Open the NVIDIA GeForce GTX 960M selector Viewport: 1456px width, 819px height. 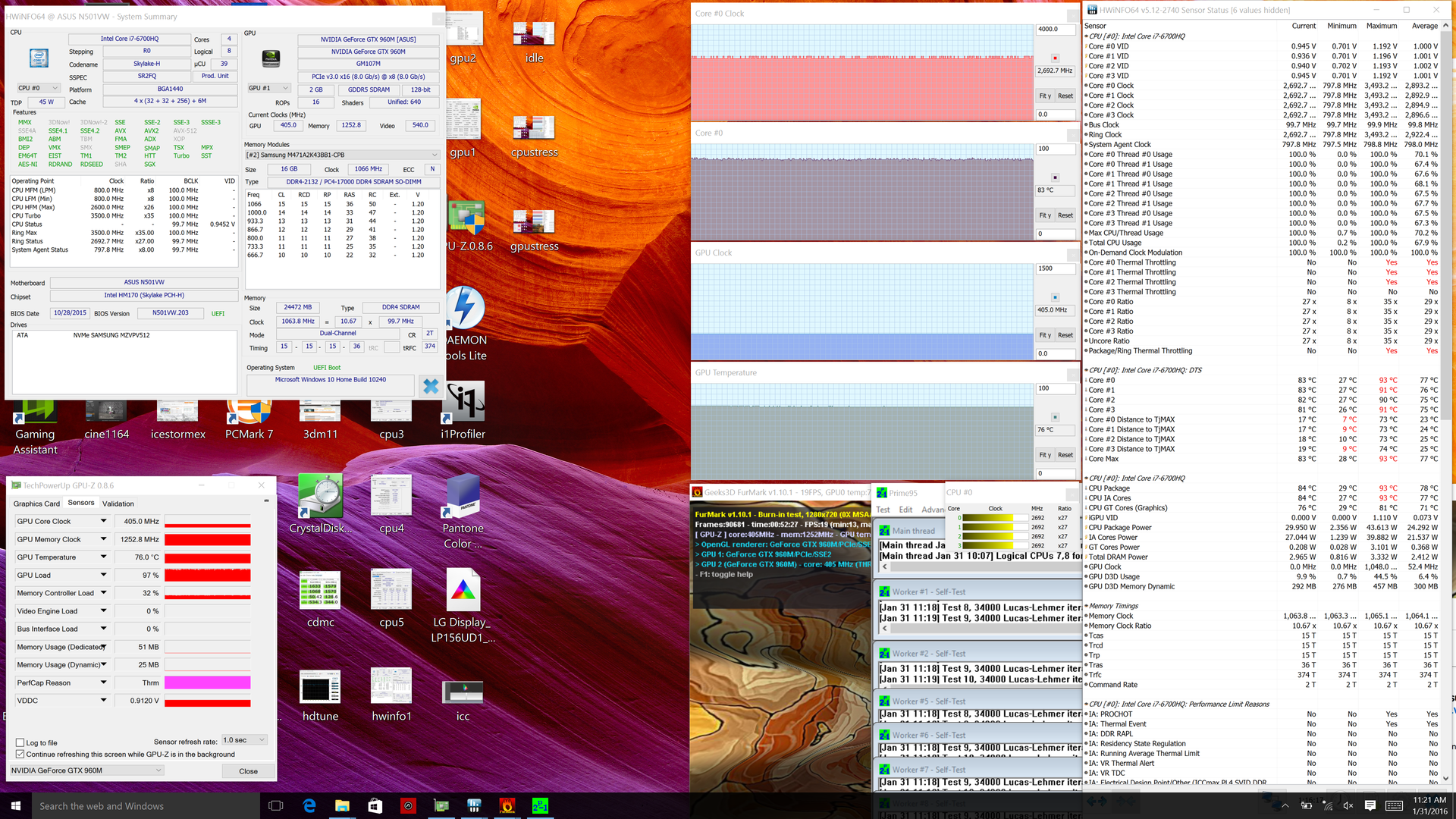pyautogui.click(x=86, y=770)
